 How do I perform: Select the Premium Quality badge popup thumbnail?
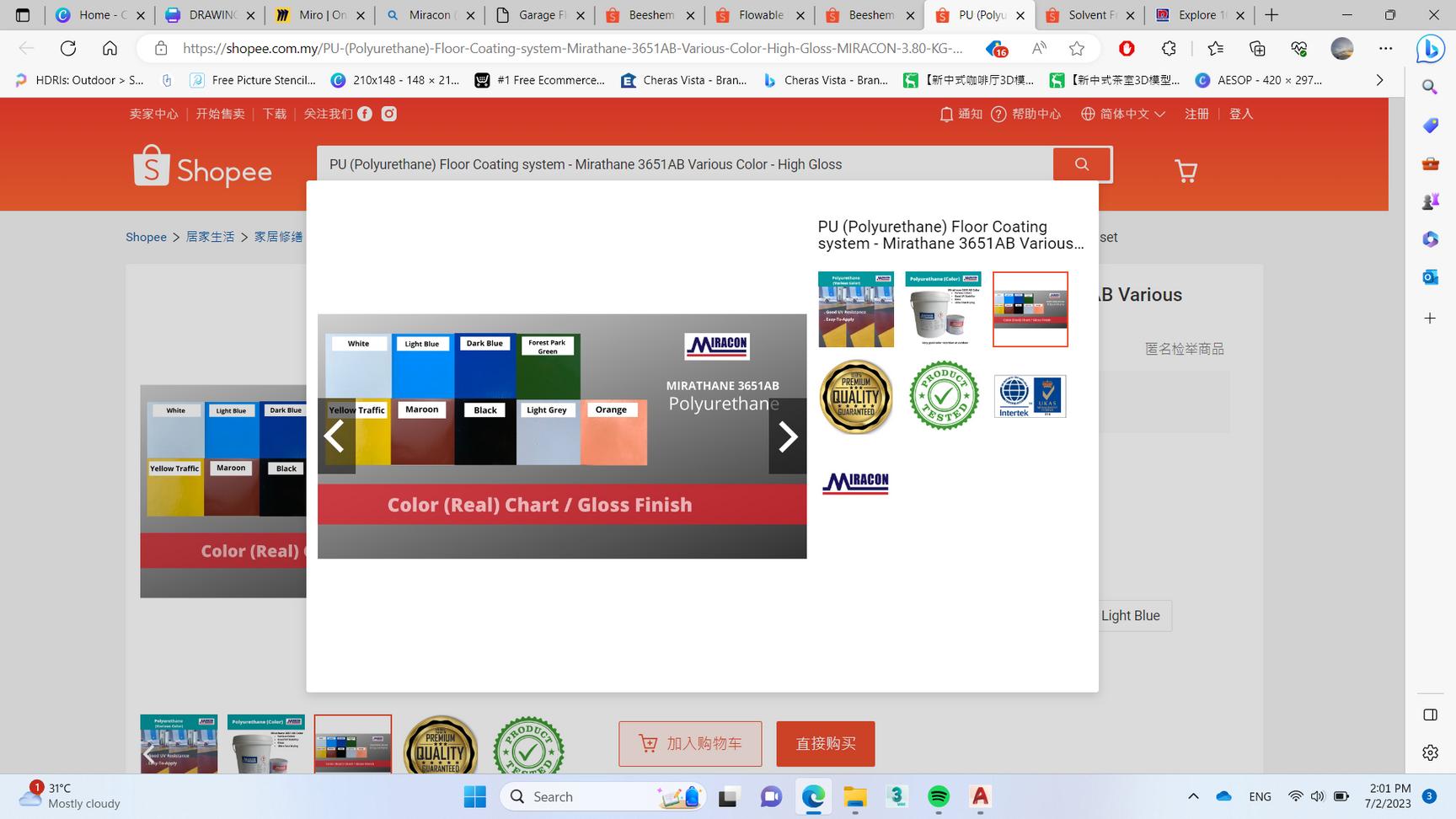click(856, 397)
